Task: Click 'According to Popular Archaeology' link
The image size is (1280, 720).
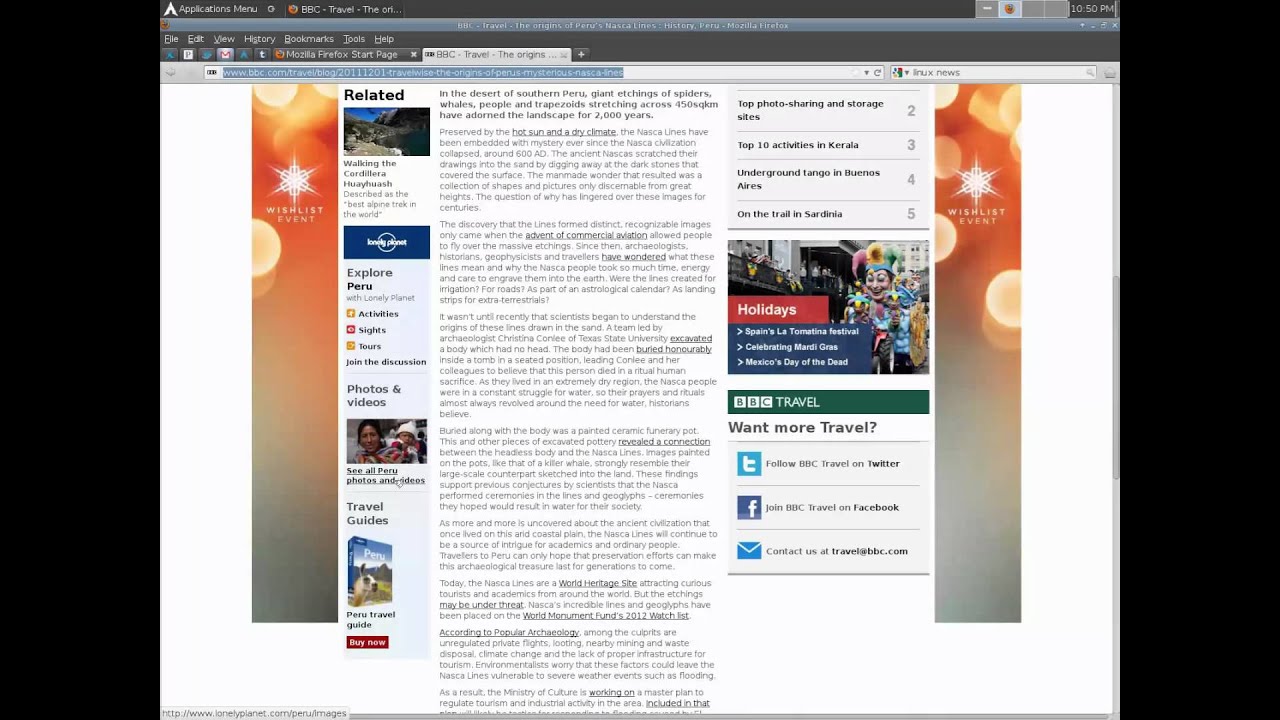Action: (509, 632)
